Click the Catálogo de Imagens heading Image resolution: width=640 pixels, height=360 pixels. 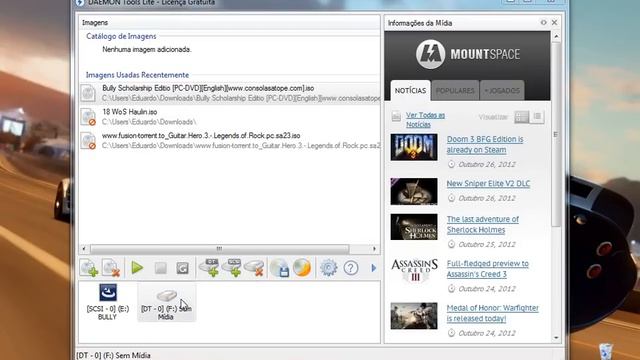(x=121, y=36)
